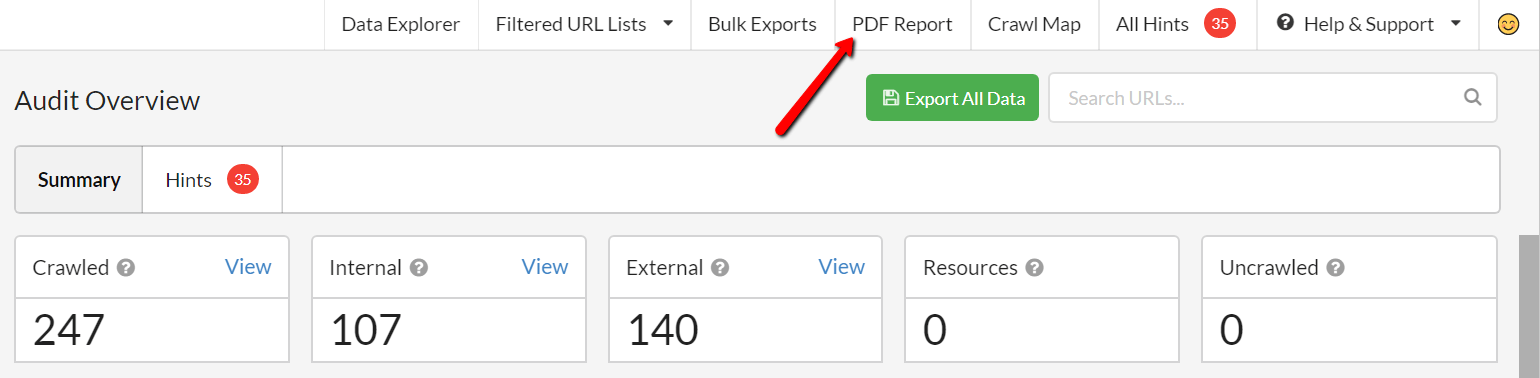Viewport: 1540px width, 378px height.
Task: Click help icon next to Uncrawled
Action: (x=1335, y=268)
